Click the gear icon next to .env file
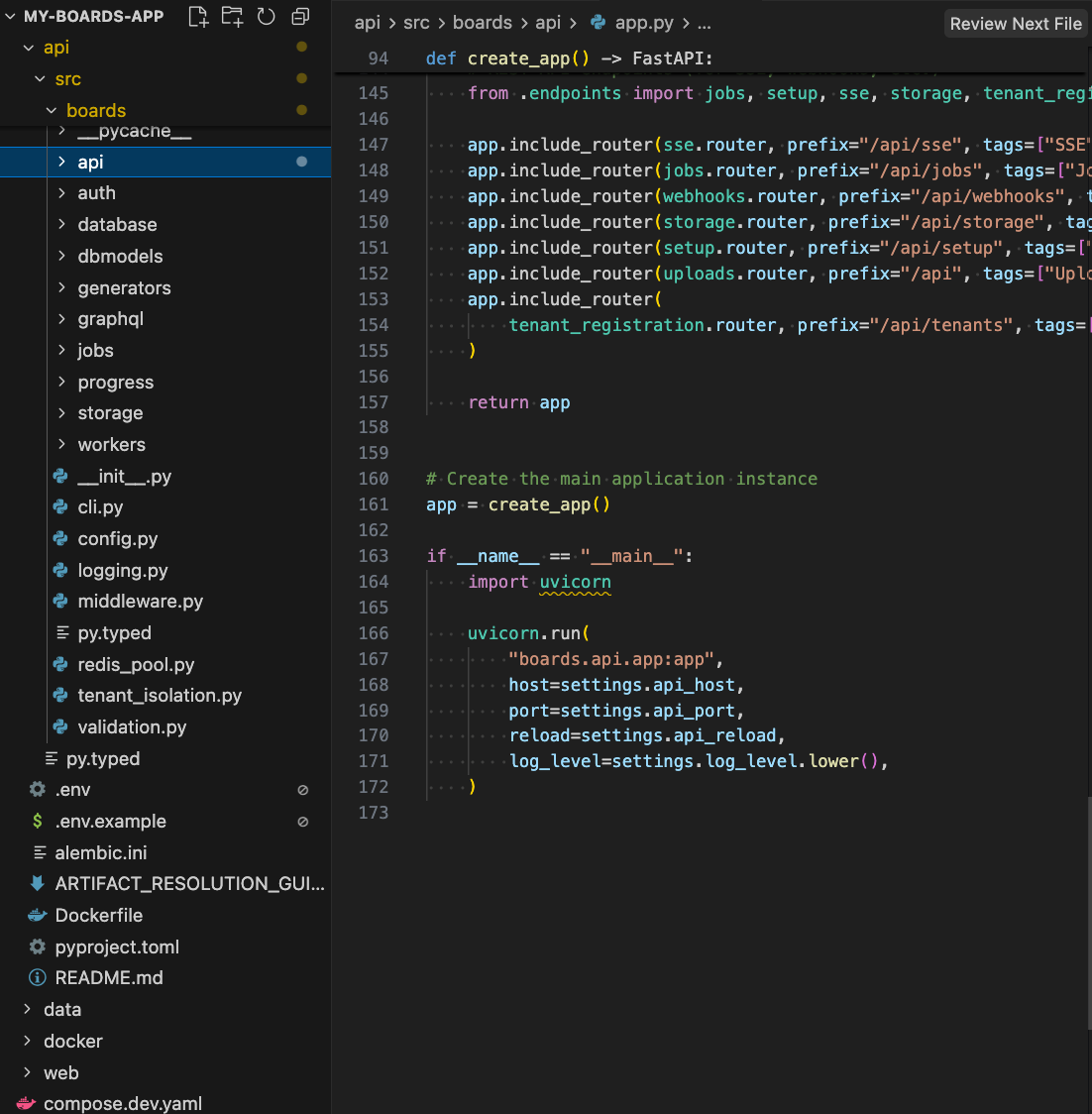Screen dimensions: 1092x1114 [37, 789]
